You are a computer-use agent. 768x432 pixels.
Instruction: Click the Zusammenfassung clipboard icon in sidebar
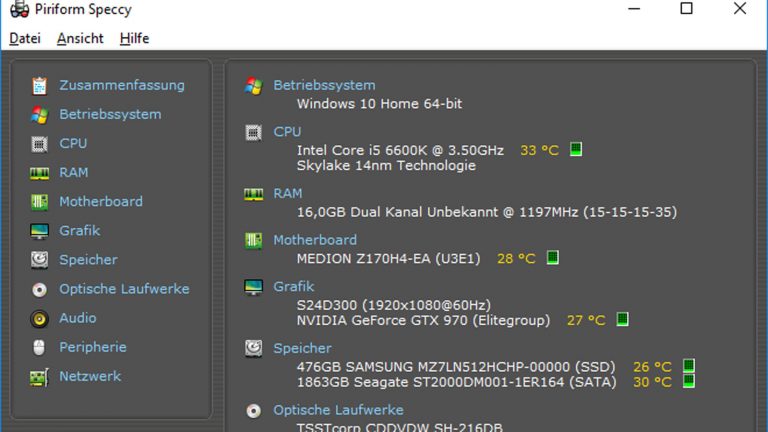pyautogui.click(x=39, y=86)
